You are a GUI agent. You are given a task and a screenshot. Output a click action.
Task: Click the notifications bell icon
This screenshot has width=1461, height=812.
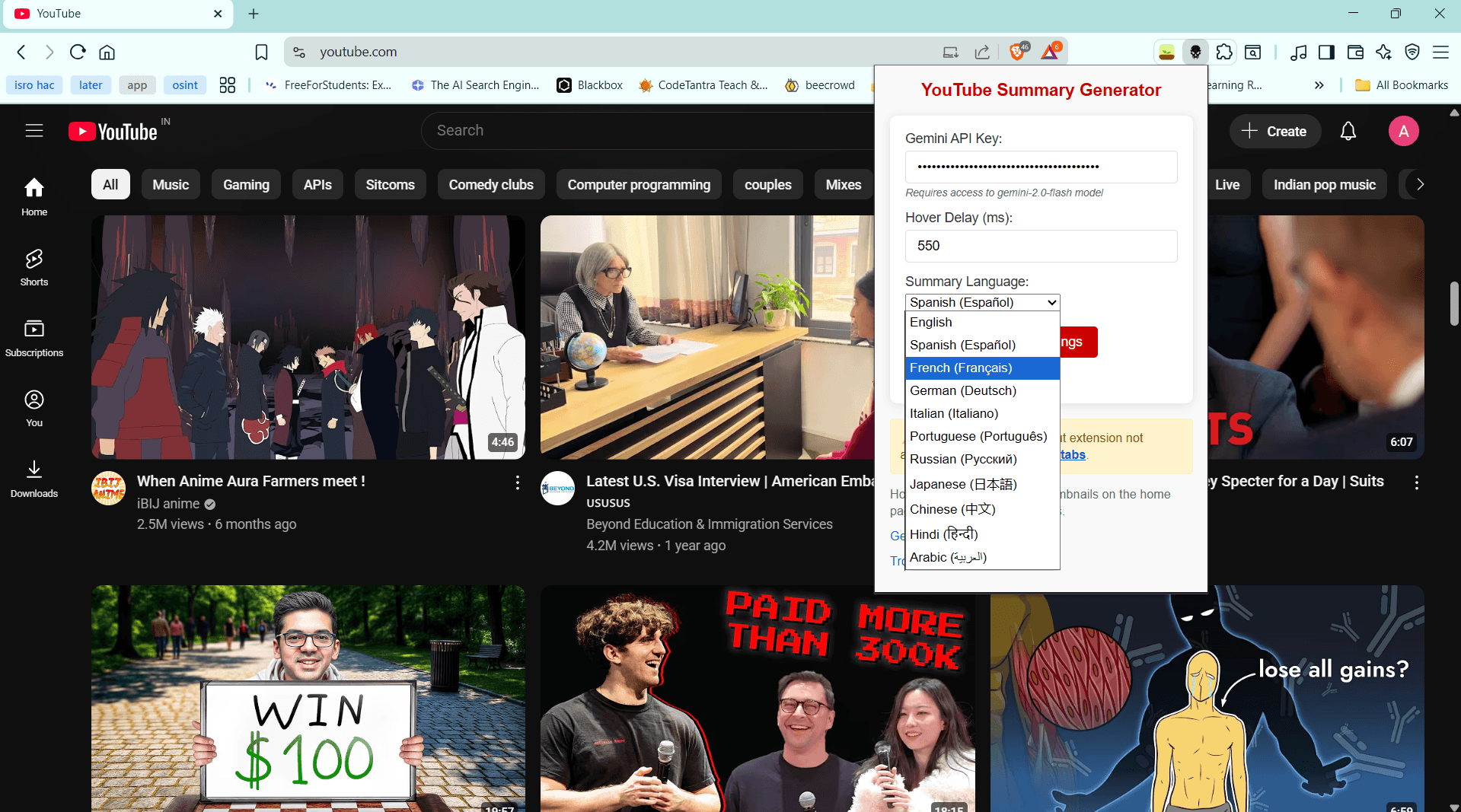click(x=1348, y=132)
